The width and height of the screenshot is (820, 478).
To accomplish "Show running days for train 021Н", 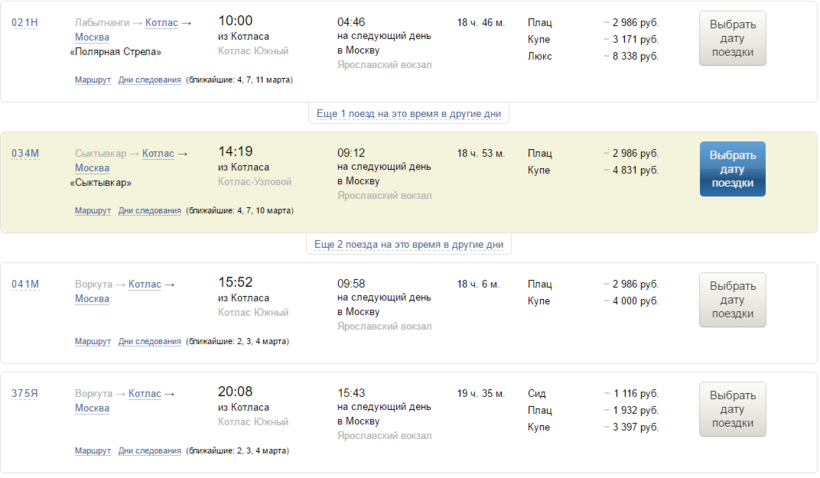I will tap(149, 80).
